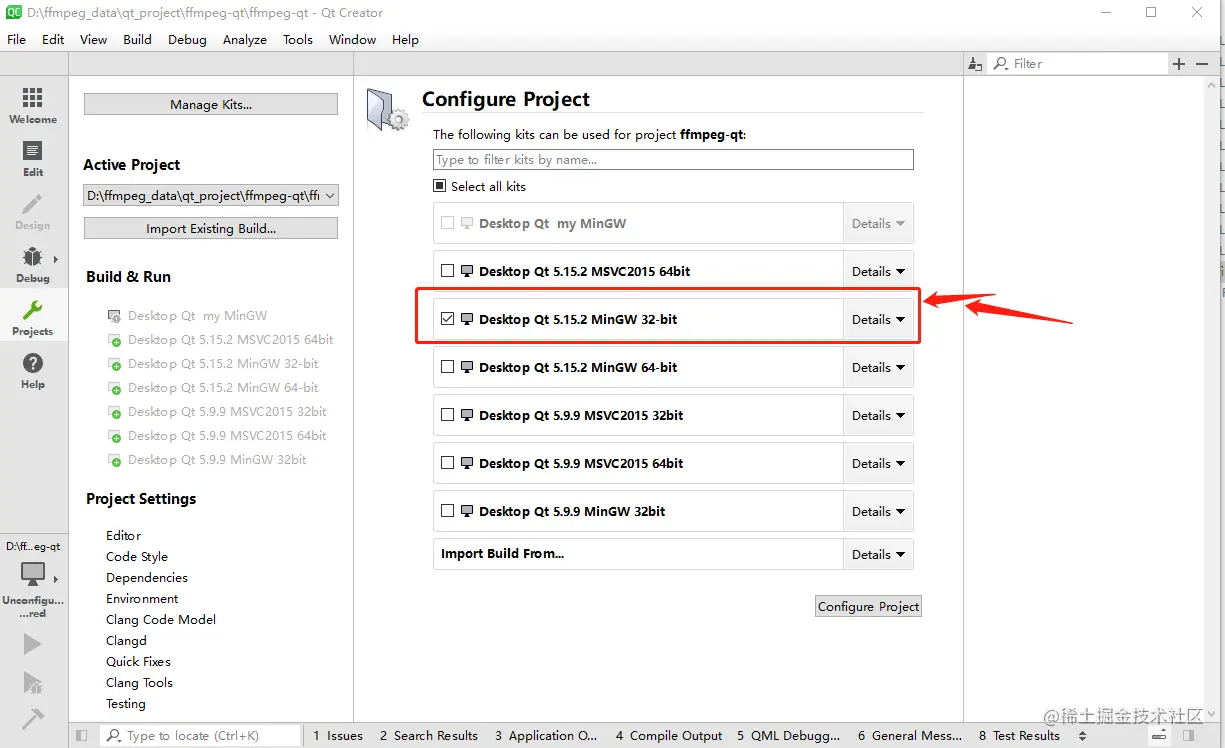Open Clang Code Model settings
This screenshot has height=748, width=1225.
point(161,620)
